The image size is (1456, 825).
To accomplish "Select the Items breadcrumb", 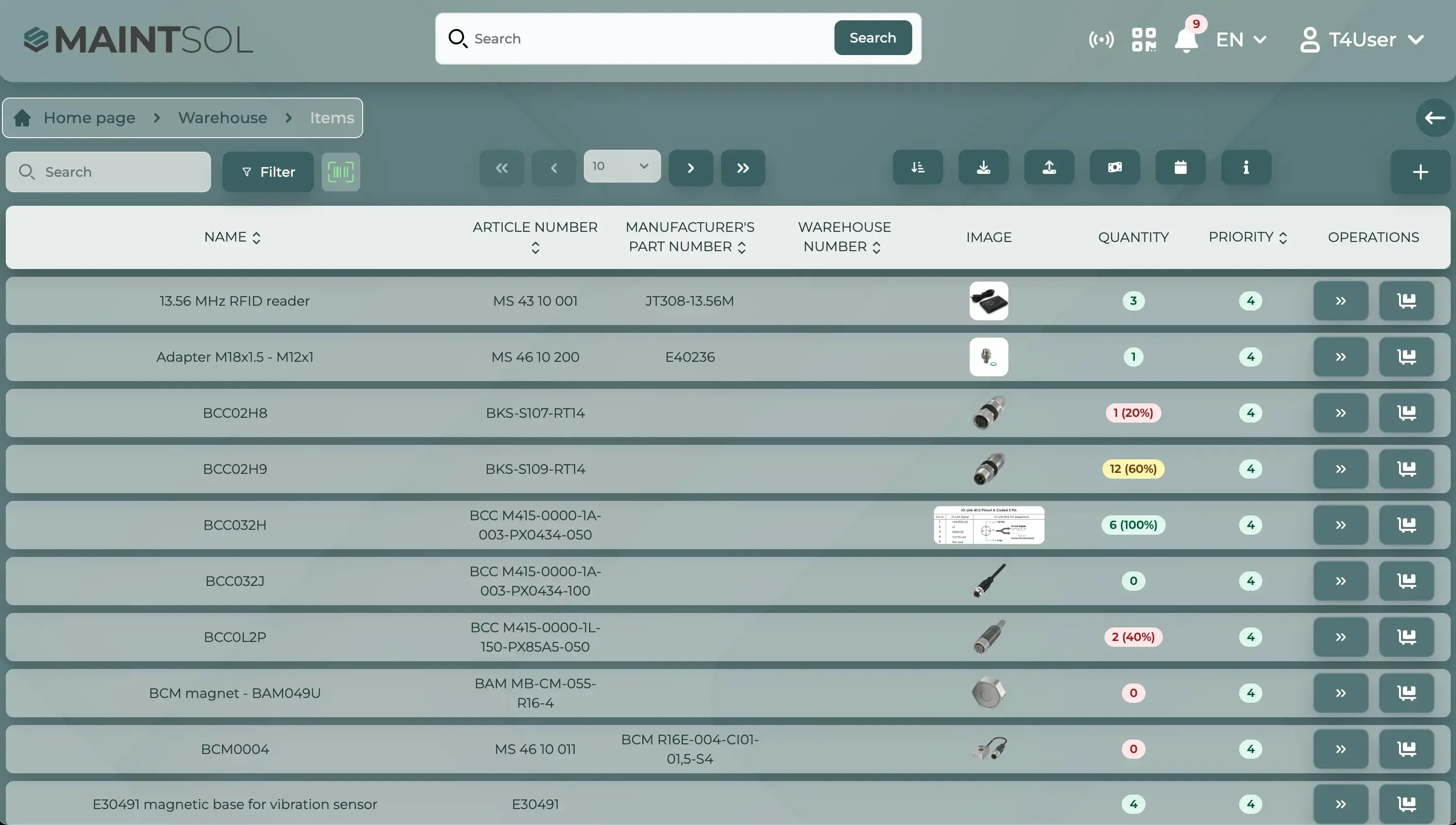I will pos(332,118).
